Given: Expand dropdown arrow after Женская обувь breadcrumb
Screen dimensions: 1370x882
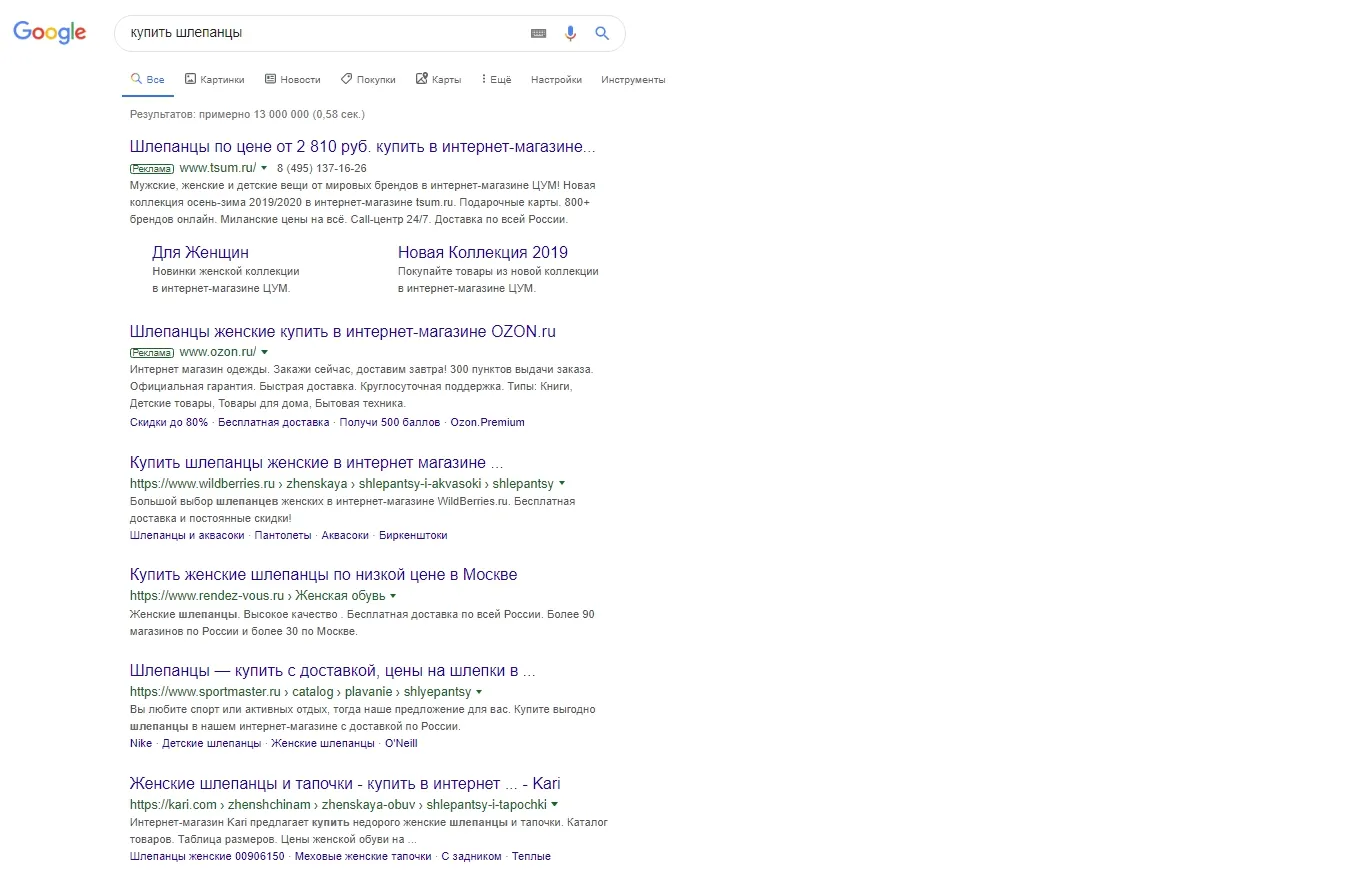Looking at the screenshot, I should pyautogui.click(x=394, y=596).
